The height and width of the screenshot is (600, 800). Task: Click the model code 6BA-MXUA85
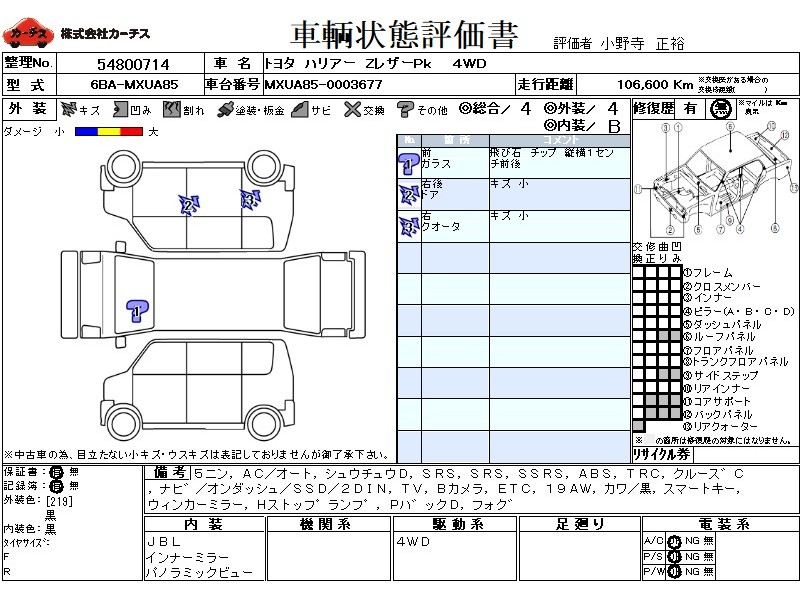point(134,85)
